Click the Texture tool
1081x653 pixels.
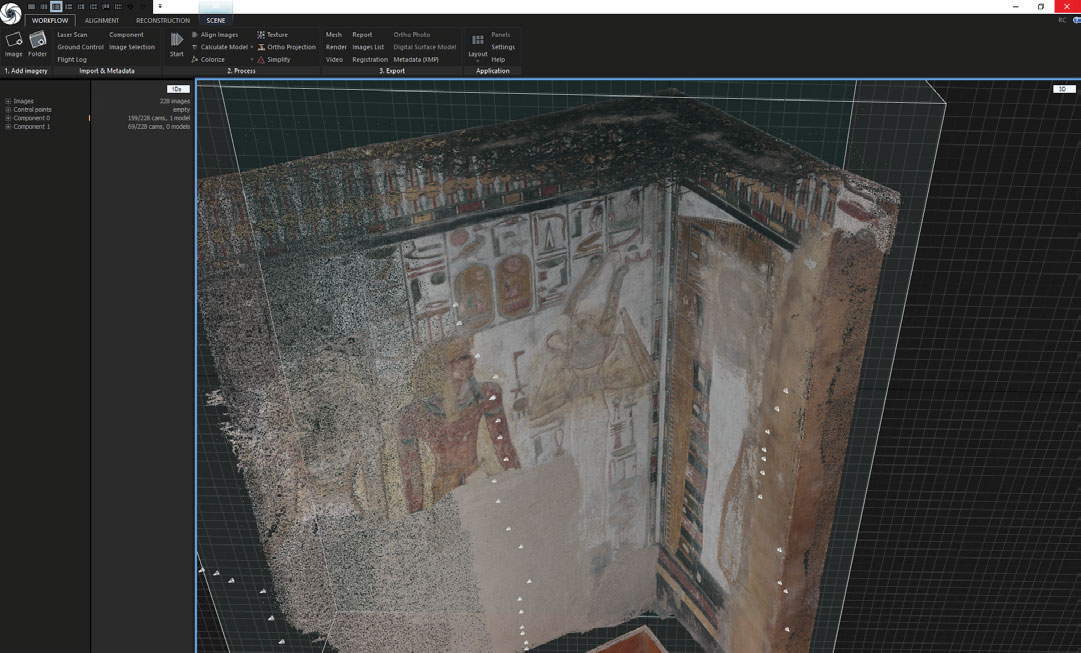[272, 34]
